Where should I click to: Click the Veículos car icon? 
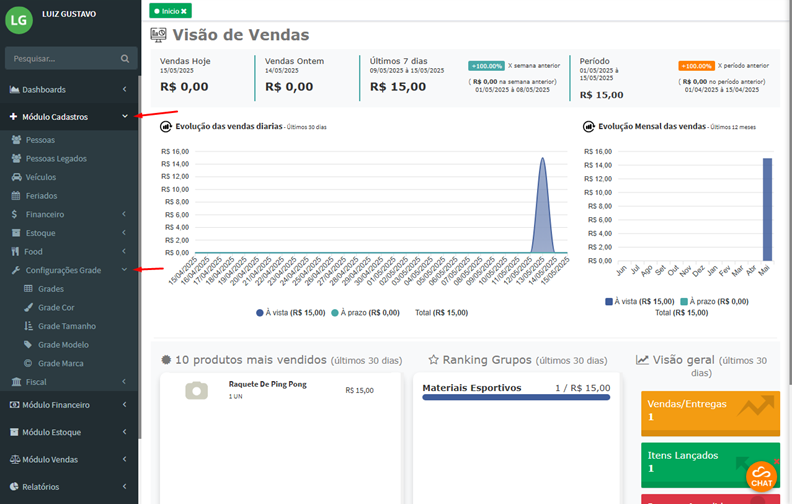17,177
